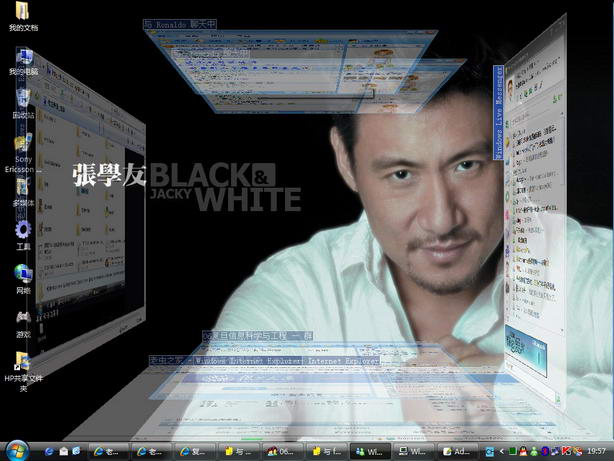Open the 我的电脑 desktop icon
The width and height of the screenshot is (614, 461).
22,58
